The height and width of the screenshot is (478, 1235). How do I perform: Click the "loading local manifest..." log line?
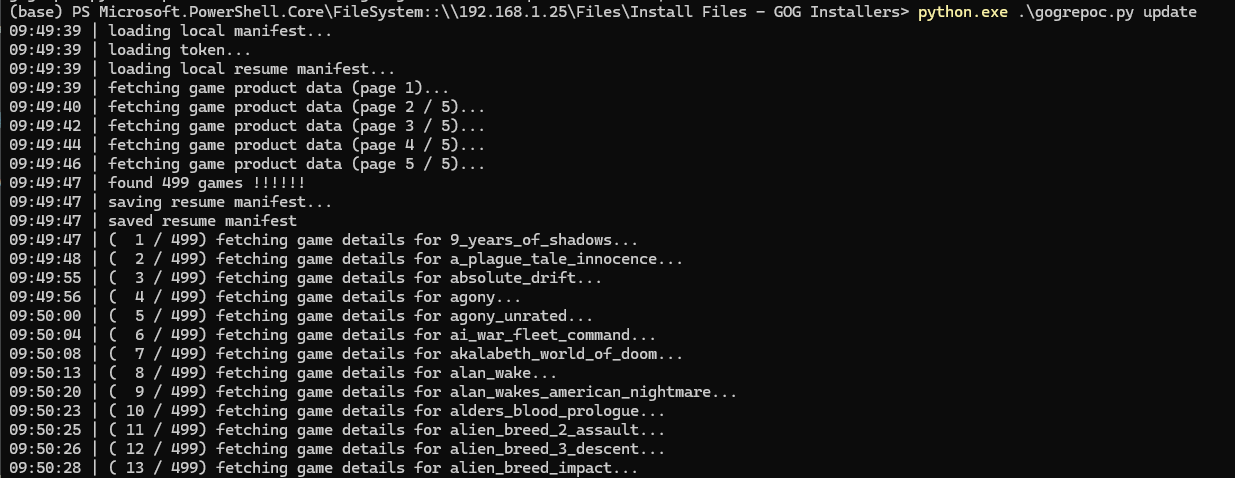[219, 31]
